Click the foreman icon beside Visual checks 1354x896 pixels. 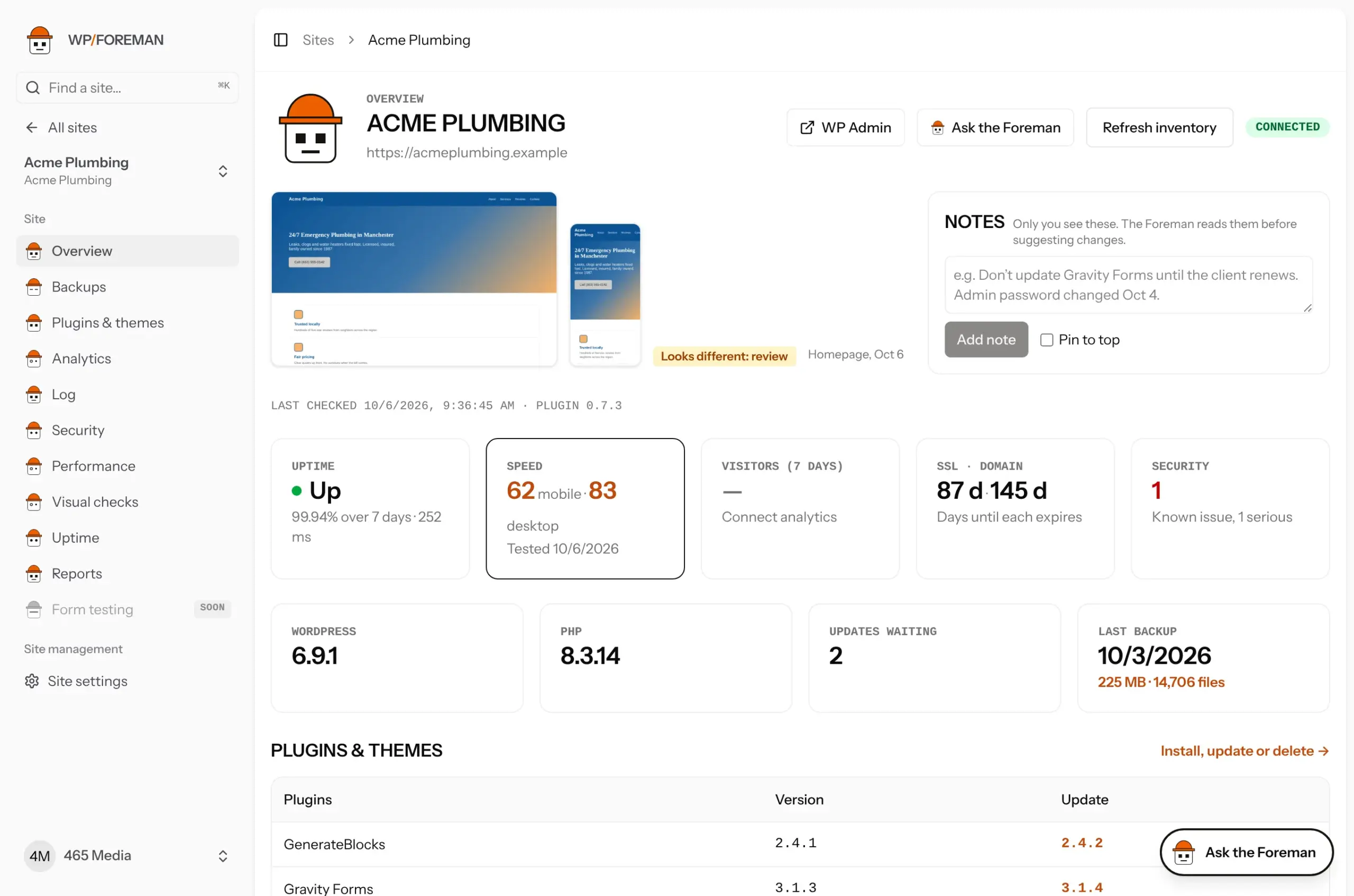point(34,502)
